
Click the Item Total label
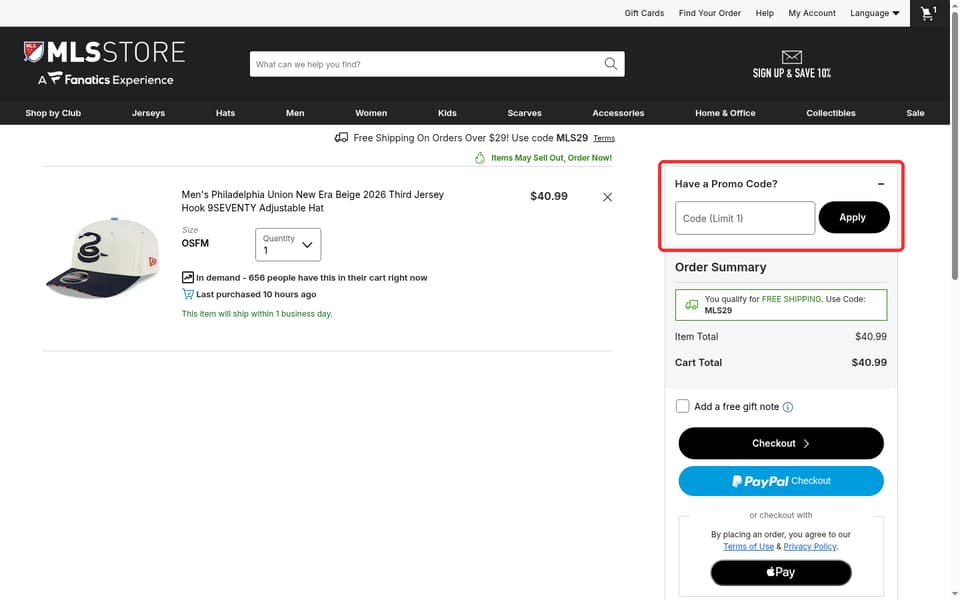click(696, 337)
